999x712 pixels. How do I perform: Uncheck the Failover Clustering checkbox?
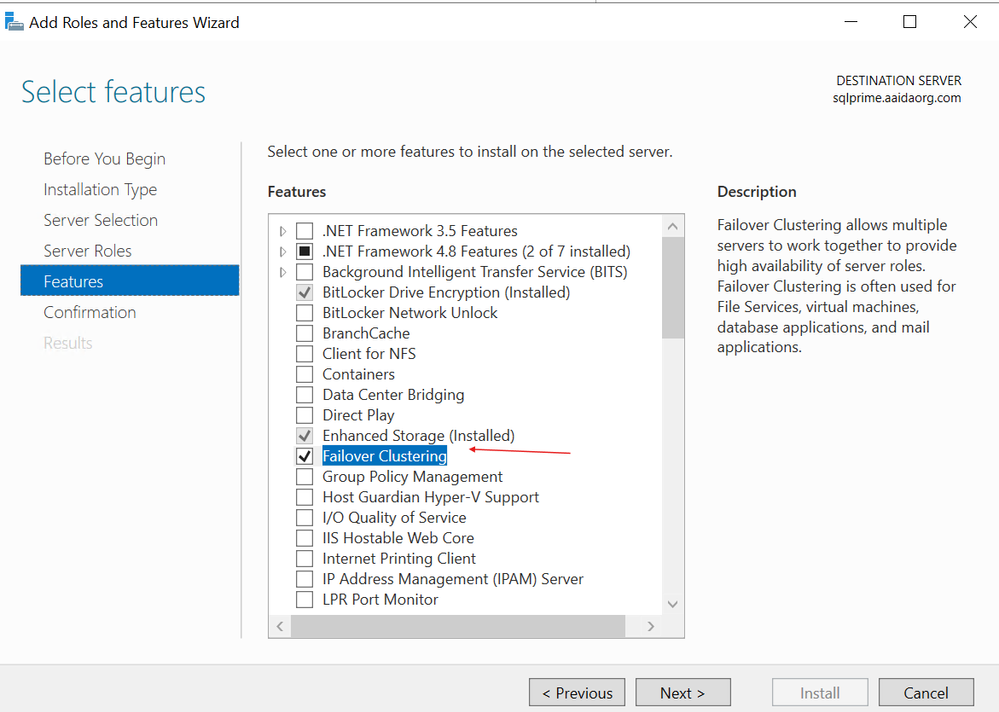click(305, 456)
